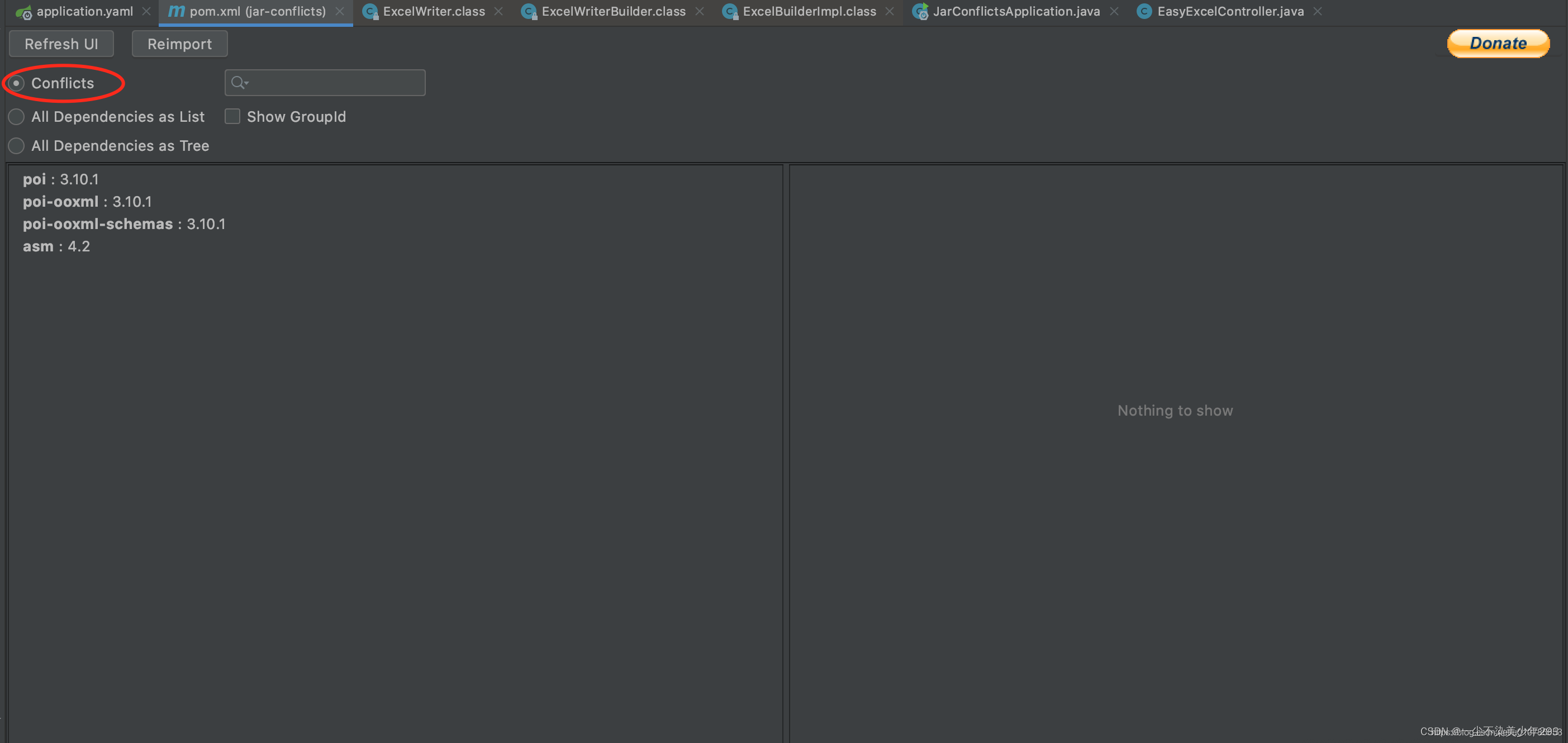Select the poi : 3.10.1 conflict entry

61,179
